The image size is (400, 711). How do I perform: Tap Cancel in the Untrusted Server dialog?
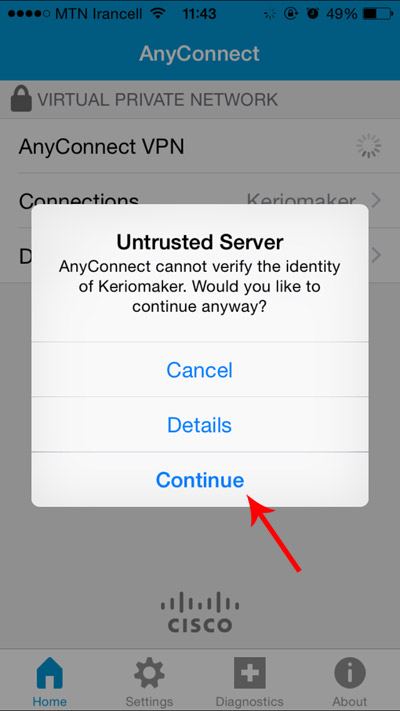coord(200,370)
